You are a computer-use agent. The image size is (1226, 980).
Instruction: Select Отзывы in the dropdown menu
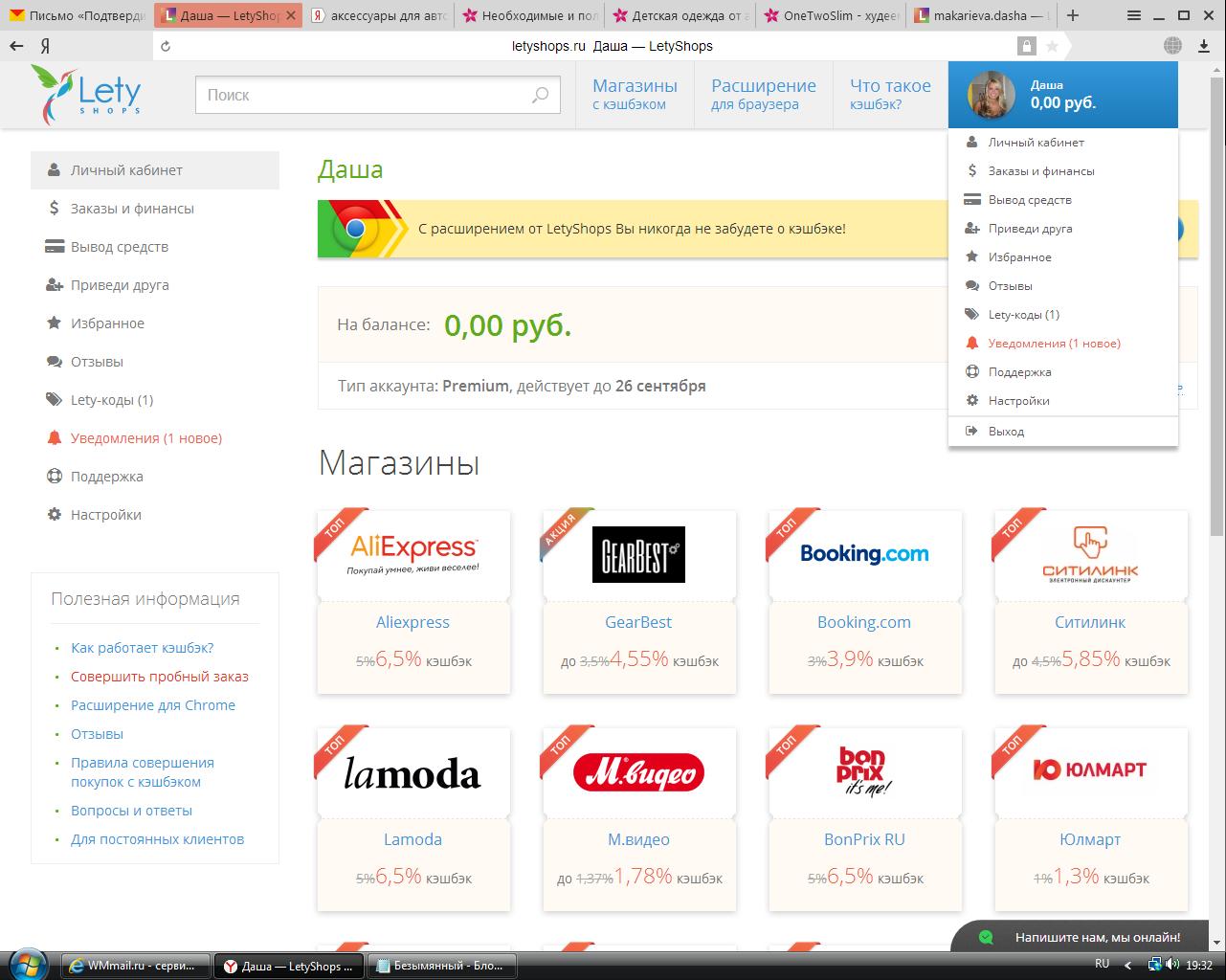[x=1063, y=286]
